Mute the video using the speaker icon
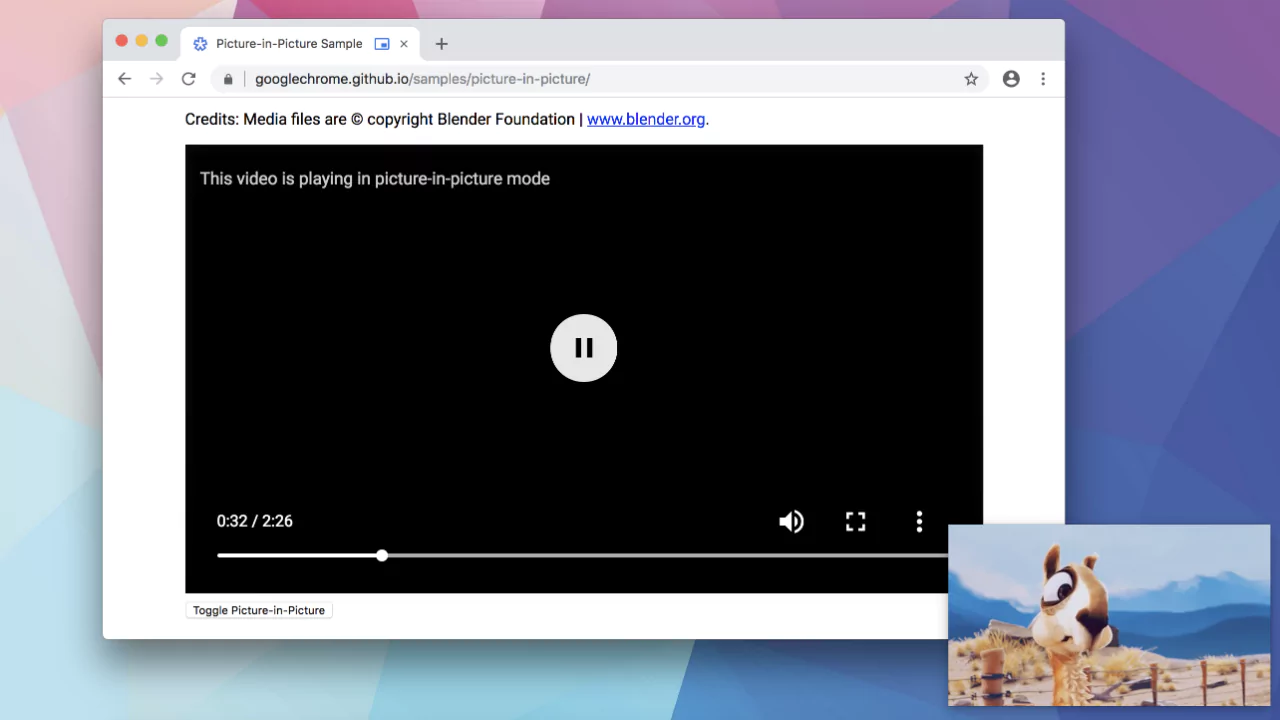 [791, 521]
